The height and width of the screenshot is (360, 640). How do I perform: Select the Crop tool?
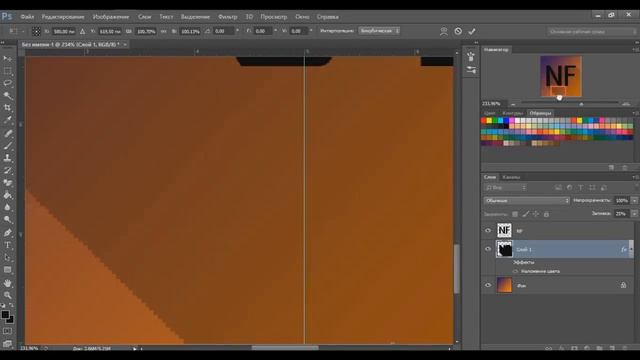7,108
